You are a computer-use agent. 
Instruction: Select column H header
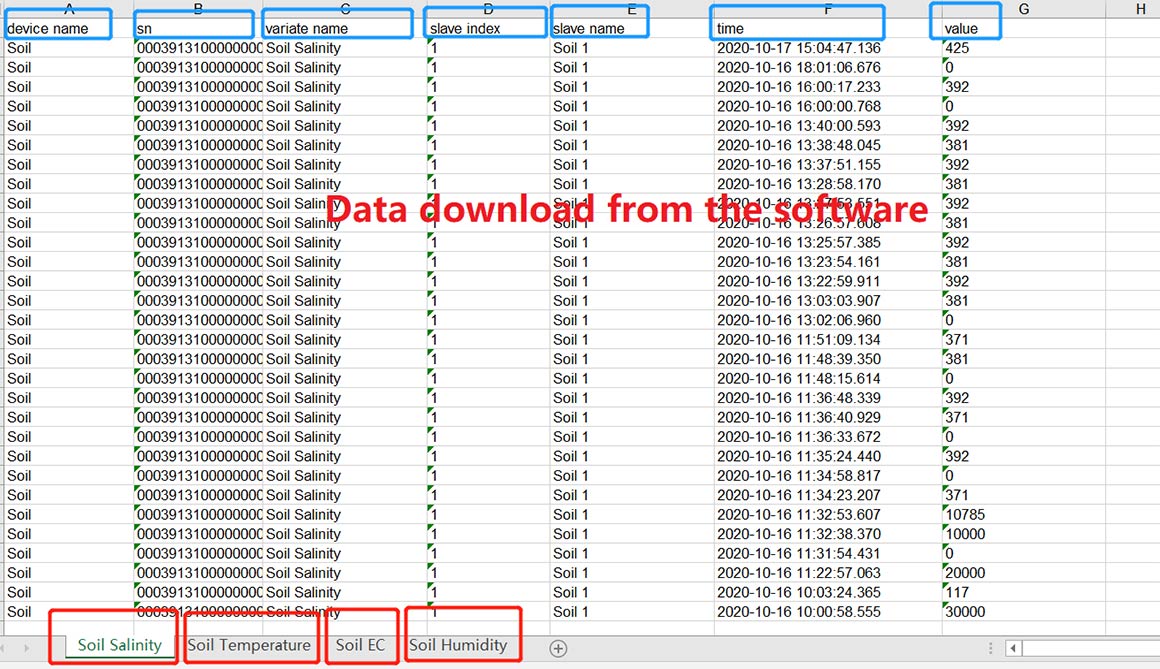click(x=1140, y=9)
